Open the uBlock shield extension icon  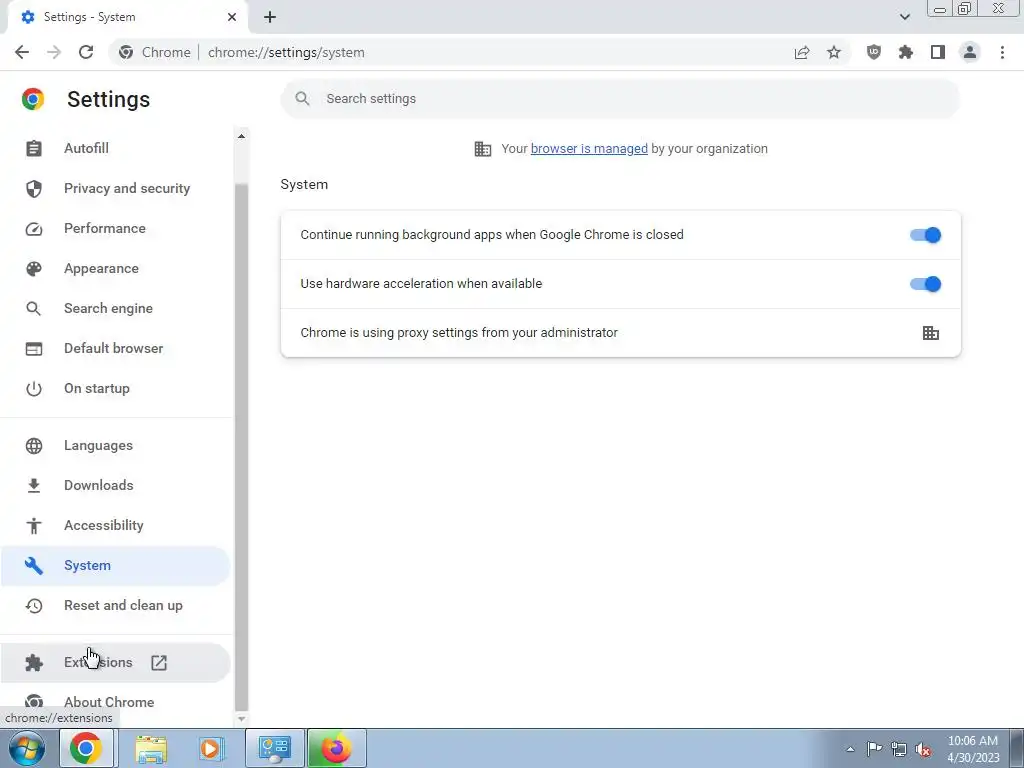874,52
